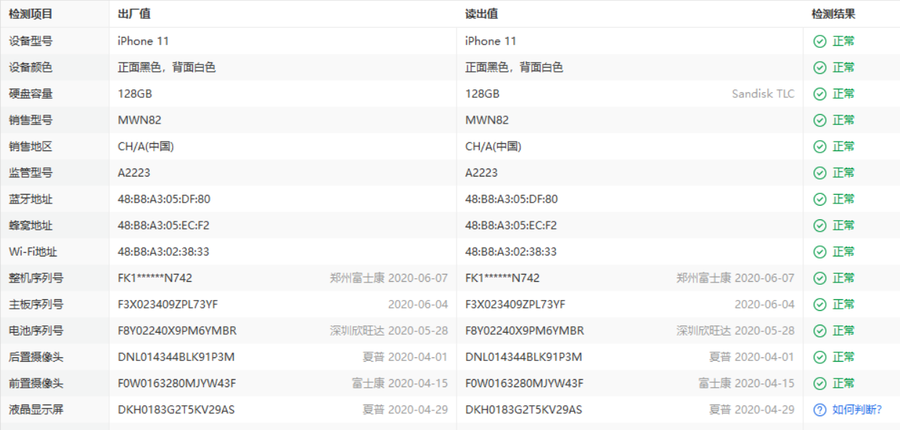
Task: Click 正常 status text in 前置摄像头 row
Action: click(x=844, y=383)
